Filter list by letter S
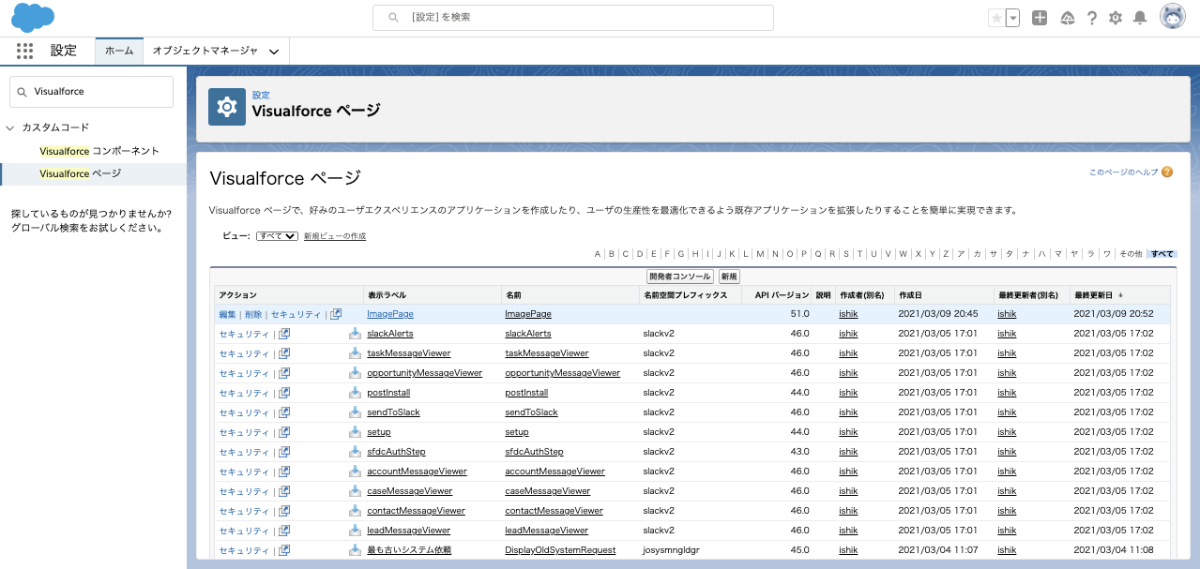 coord(846,254)
